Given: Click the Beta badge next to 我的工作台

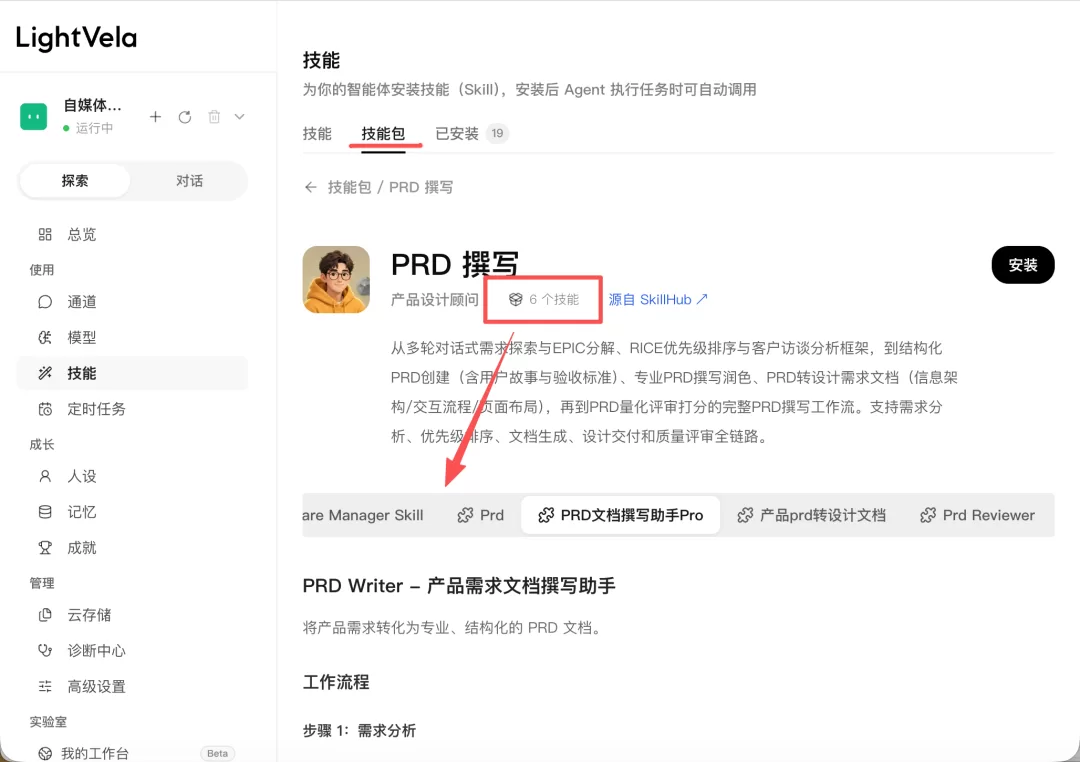Looking at the screenshot, I should coord(217,754).
